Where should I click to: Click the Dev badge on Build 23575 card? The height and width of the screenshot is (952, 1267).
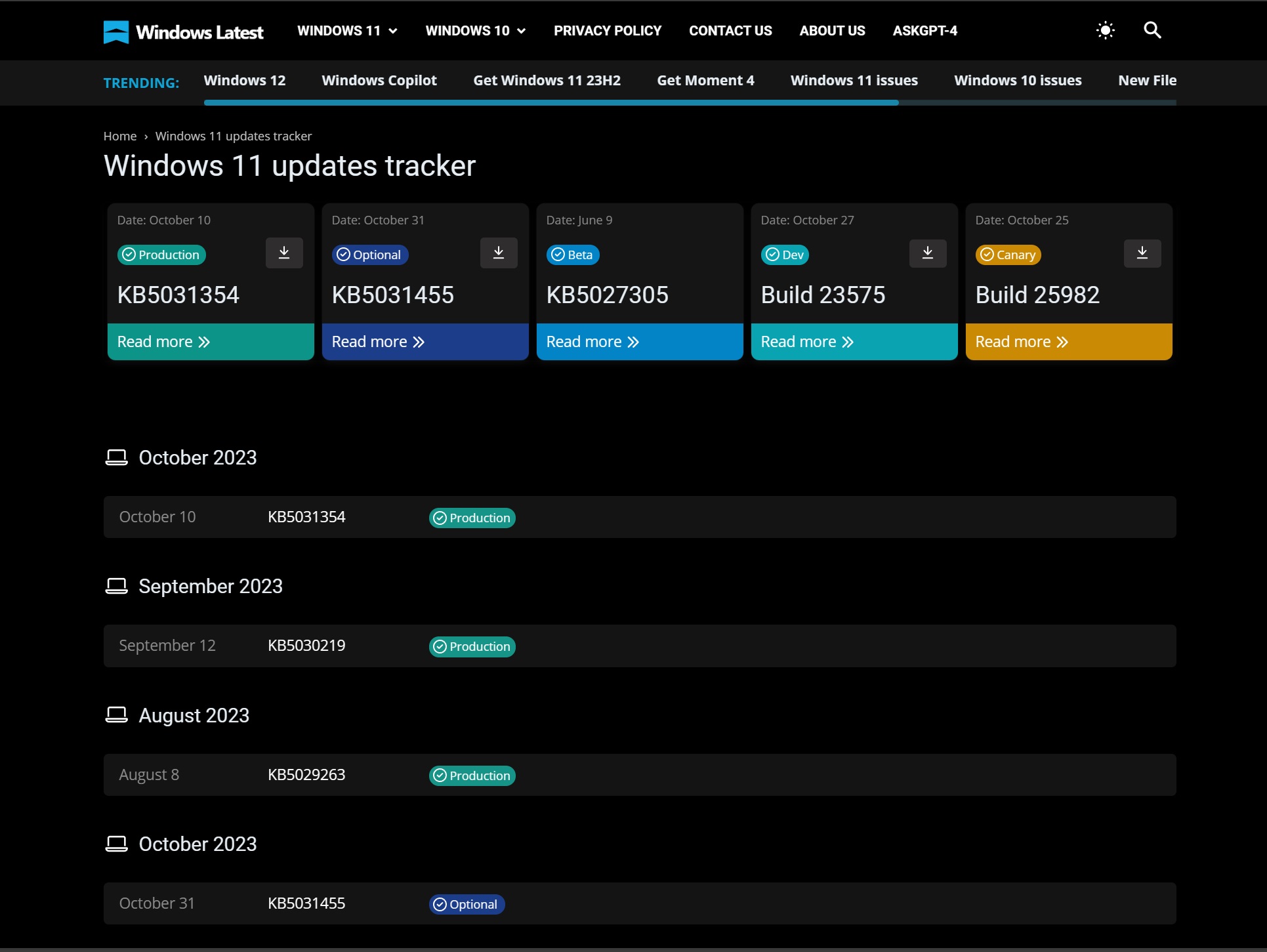[785, 255]
